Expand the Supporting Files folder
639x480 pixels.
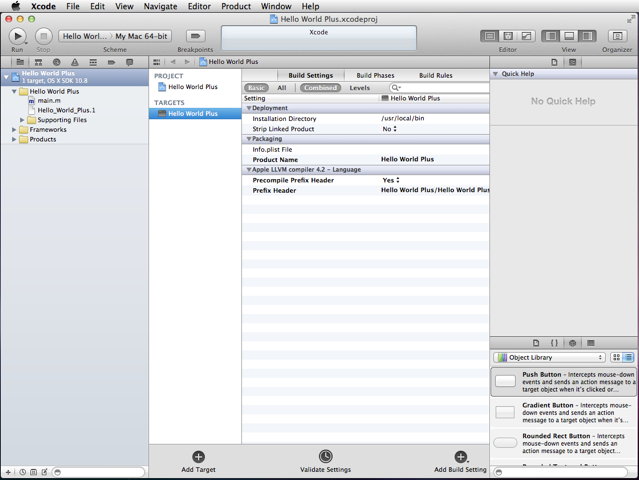[x=22, y=120]
